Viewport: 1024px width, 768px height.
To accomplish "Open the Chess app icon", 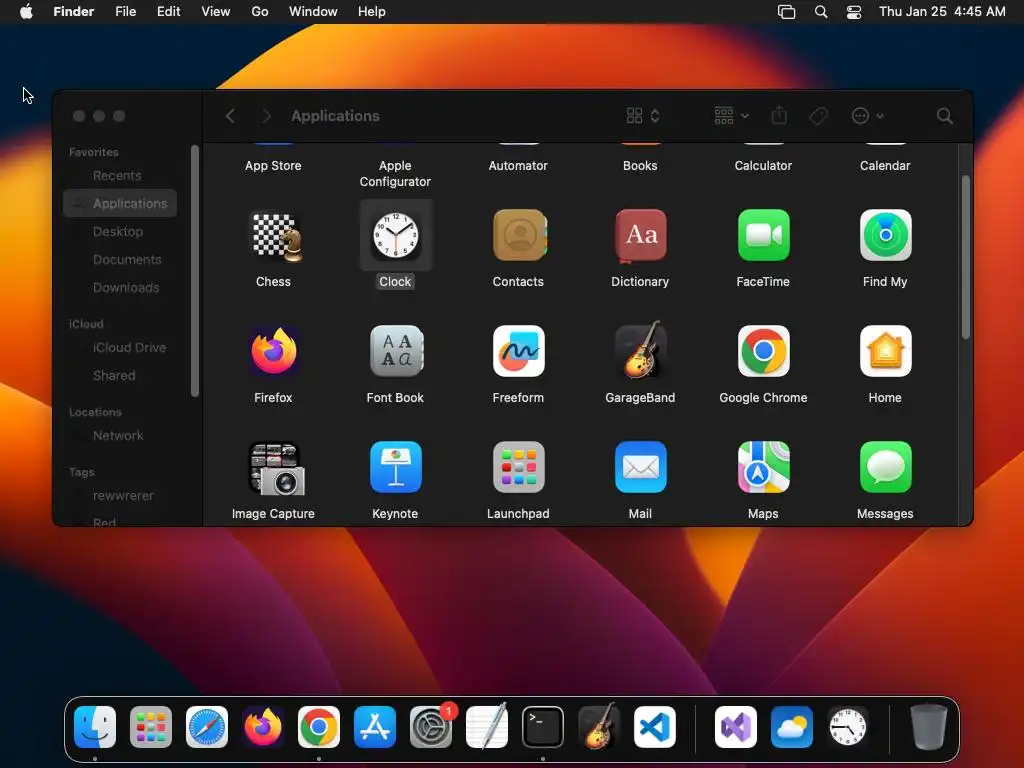I will click(x=275, y=236).
